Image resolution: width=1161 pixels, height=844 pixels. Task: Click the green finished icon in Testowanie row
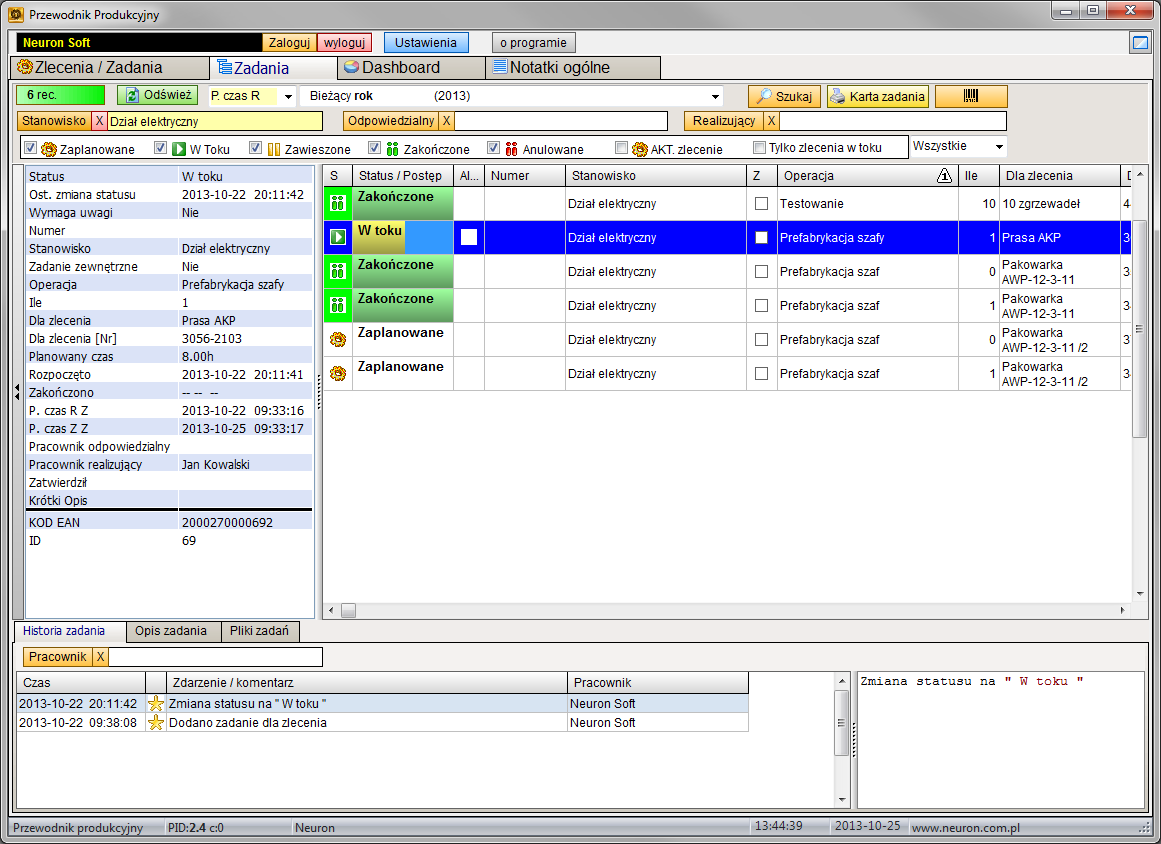338,204
